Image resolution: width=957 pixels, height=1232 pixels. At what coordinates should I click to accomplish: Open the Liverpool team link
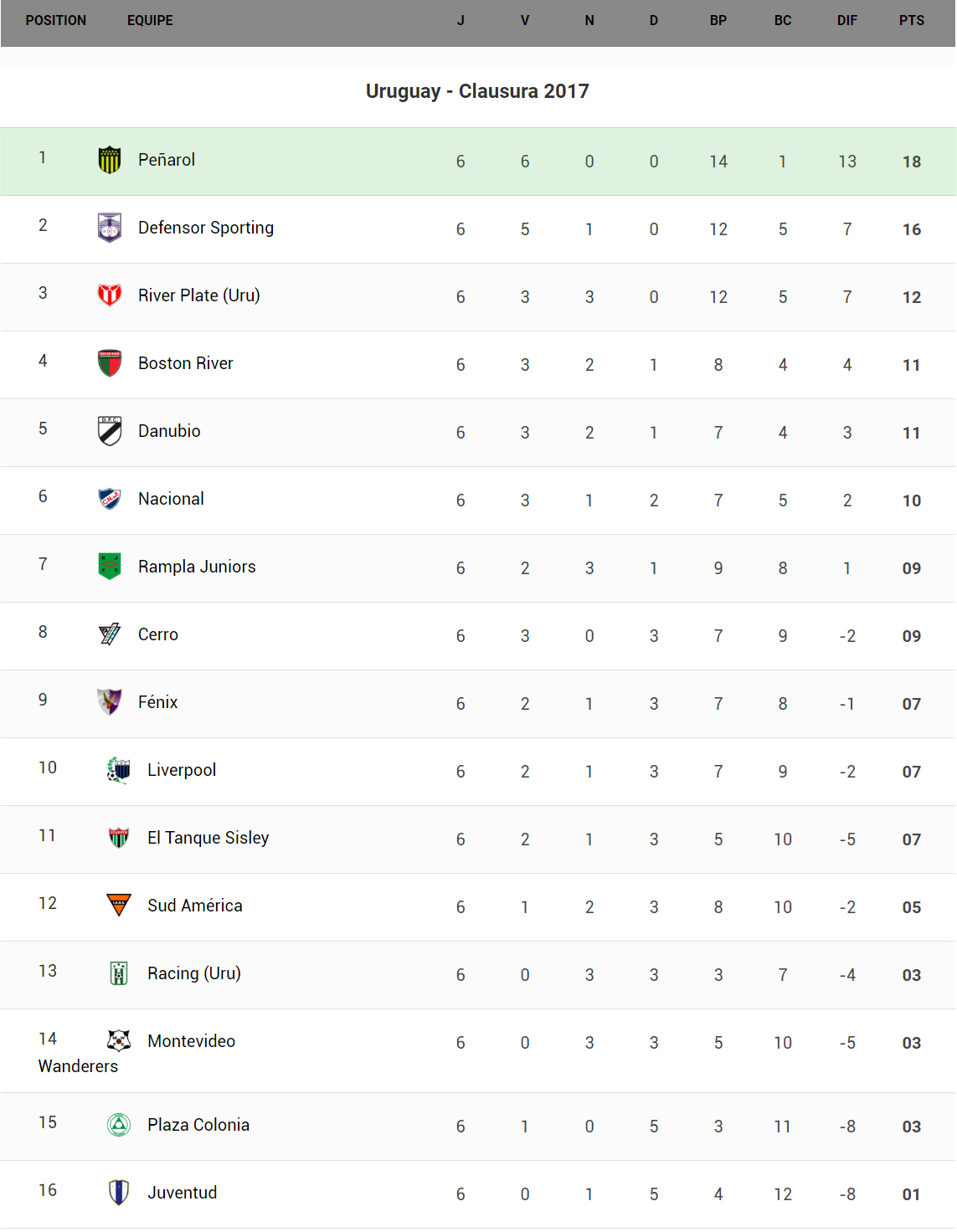pyautogui.click(x=182, y=770)
